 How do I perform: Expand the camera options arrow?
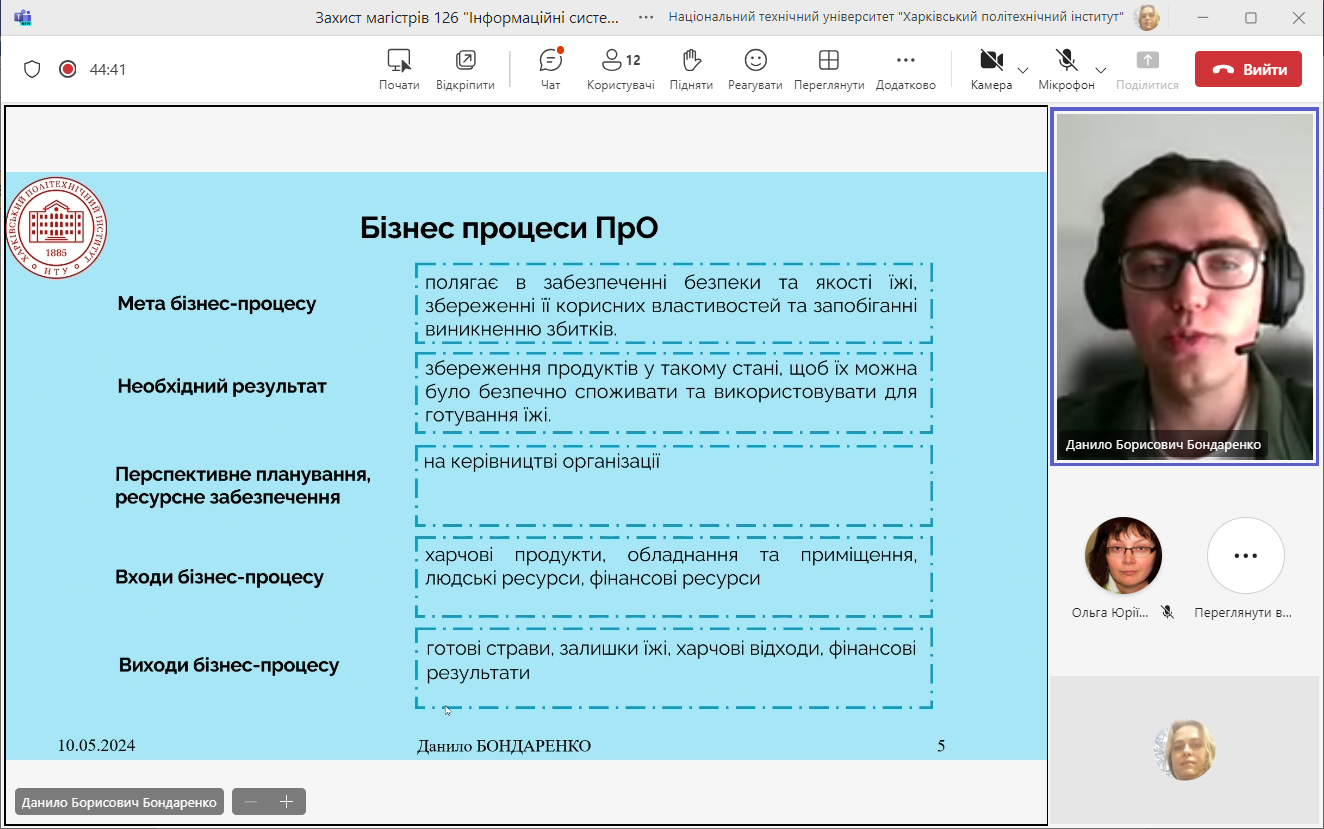coord(1022,70)
